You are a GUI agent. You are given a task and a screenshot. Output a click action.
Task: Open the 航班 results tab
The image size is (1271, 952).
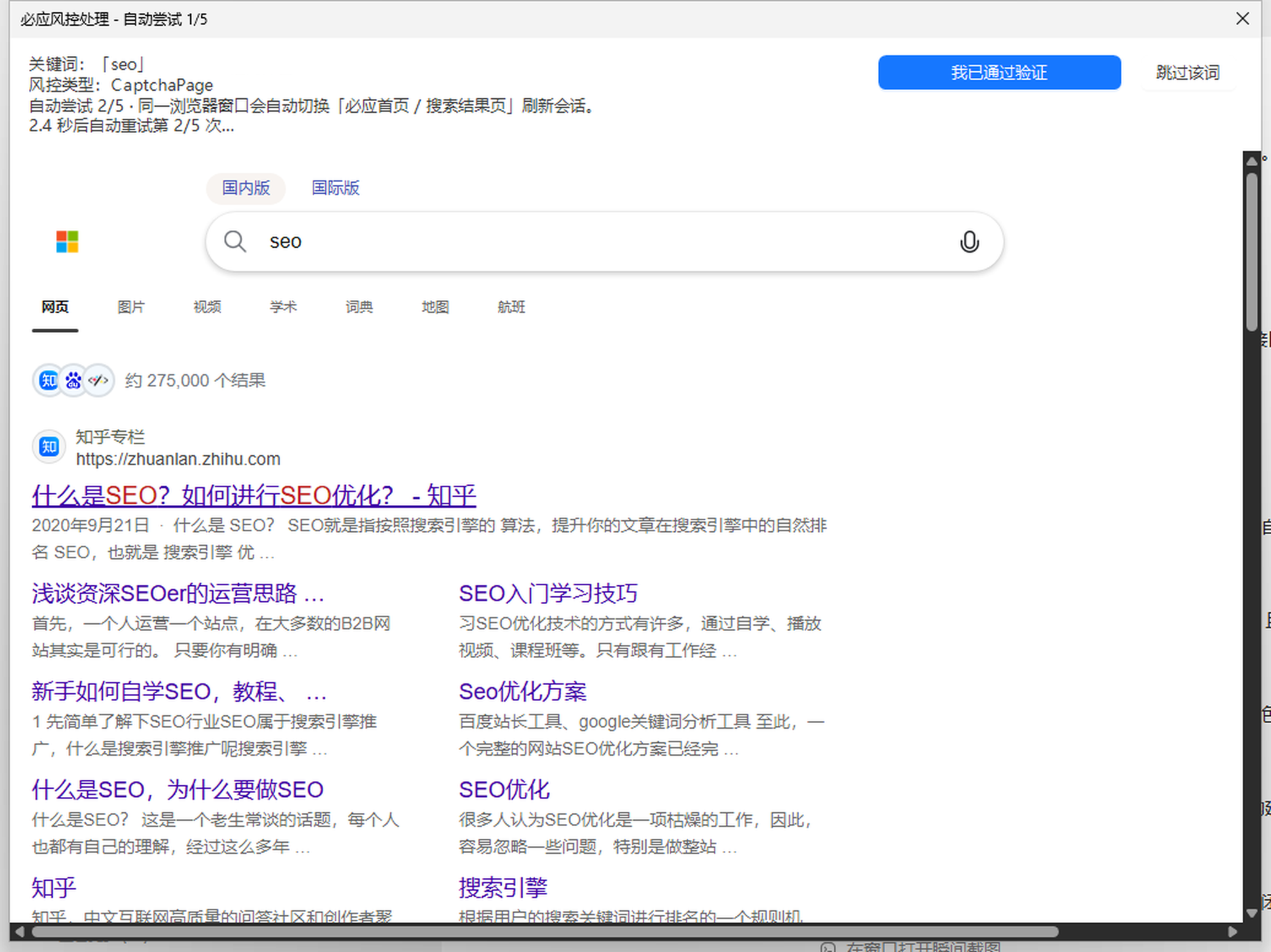(x=512, y=307)
